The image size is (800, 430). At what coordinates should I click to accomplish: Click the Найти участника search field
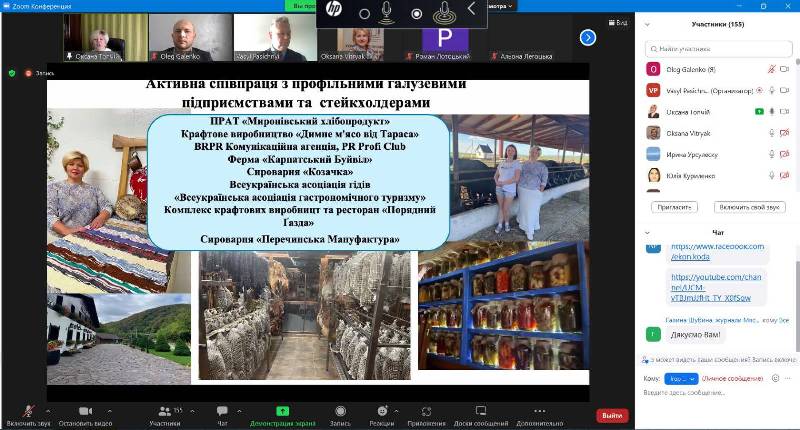coord(718,47)
